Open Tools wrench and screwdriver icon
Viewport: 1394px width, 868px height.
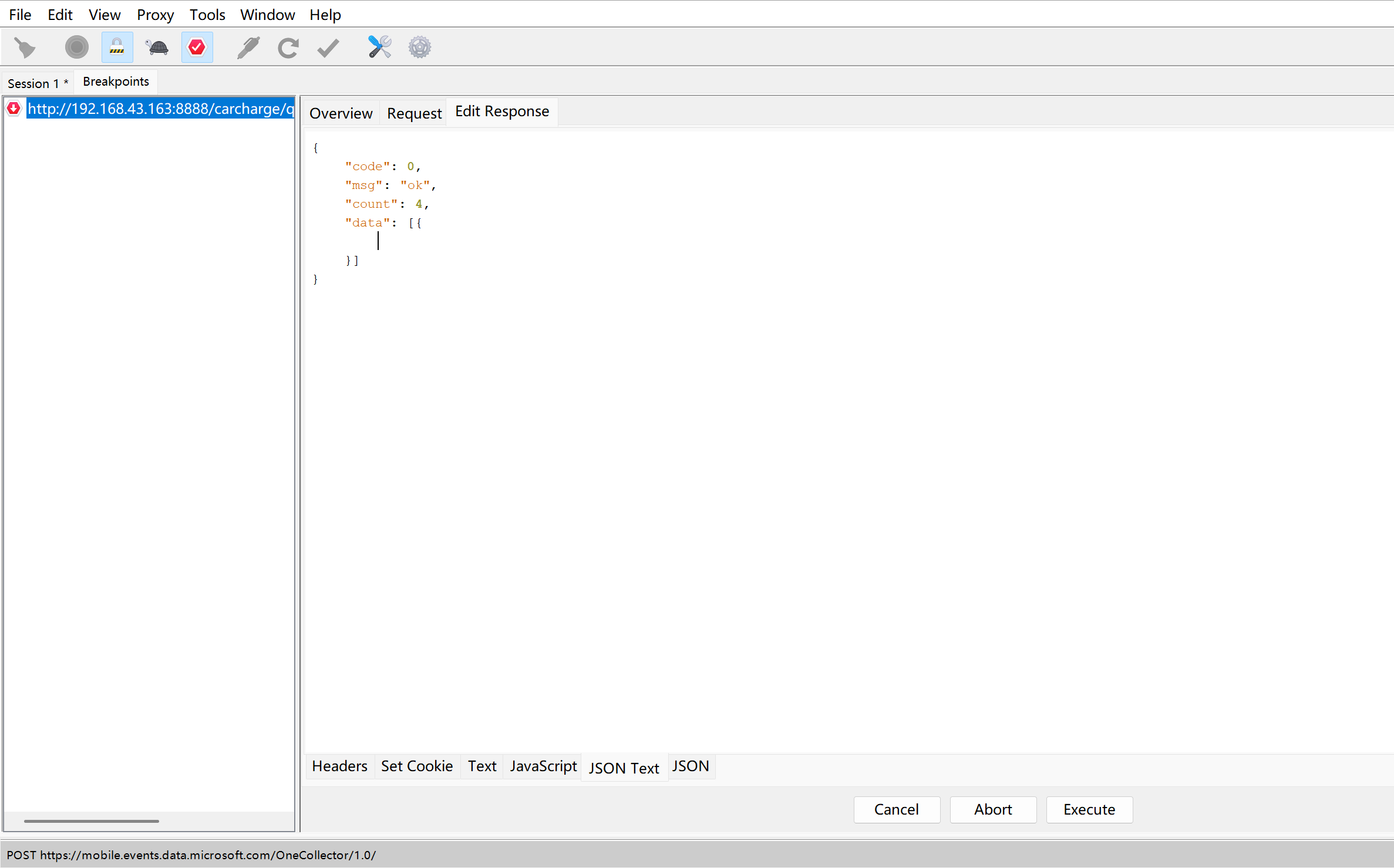(380, 48)
